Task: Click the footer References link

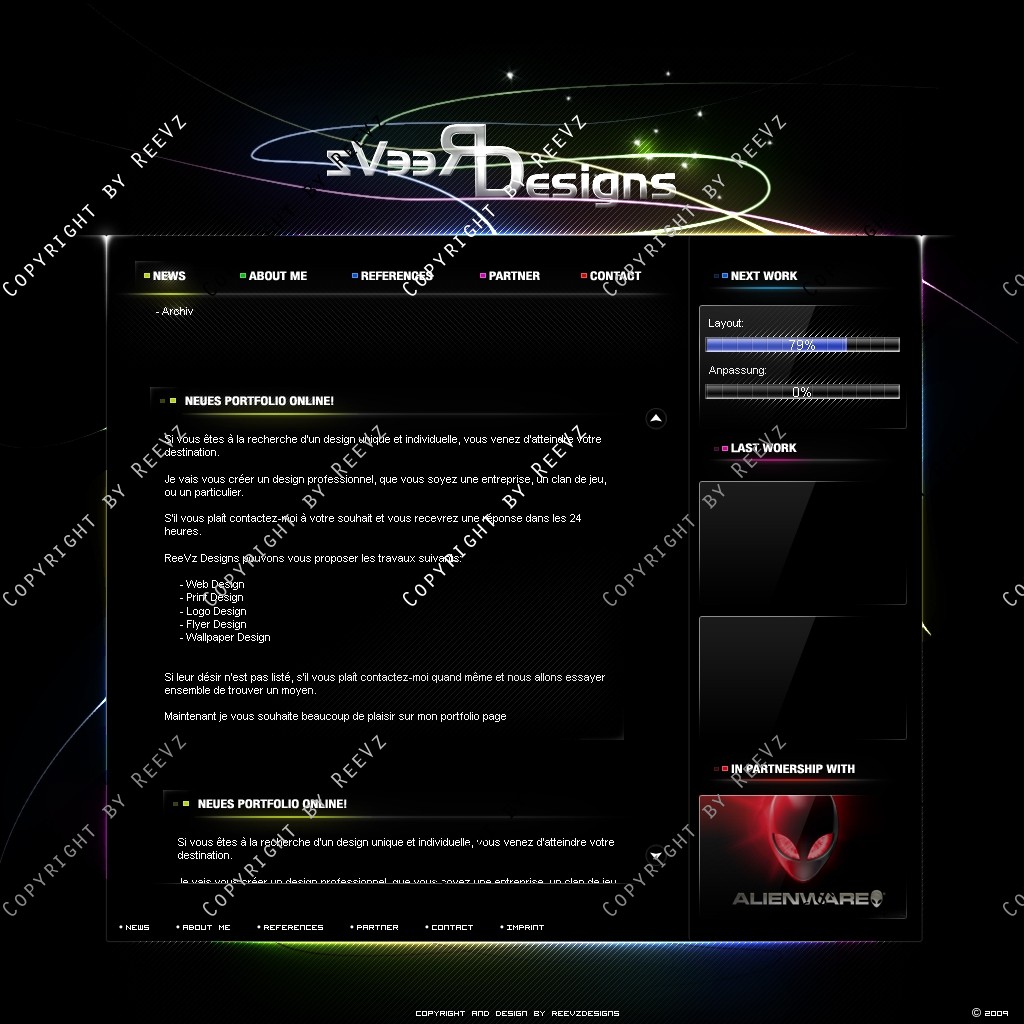Action: 293,927
